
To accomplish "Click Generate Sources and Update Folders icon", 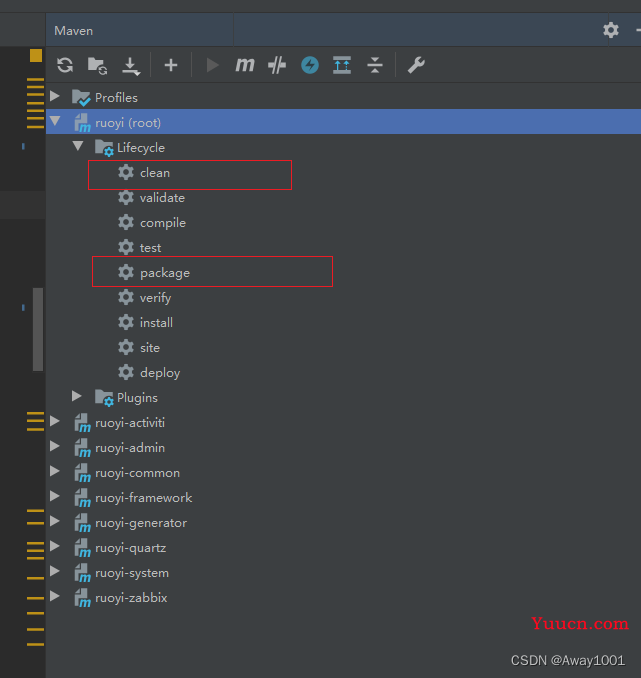I will point(97,65).
